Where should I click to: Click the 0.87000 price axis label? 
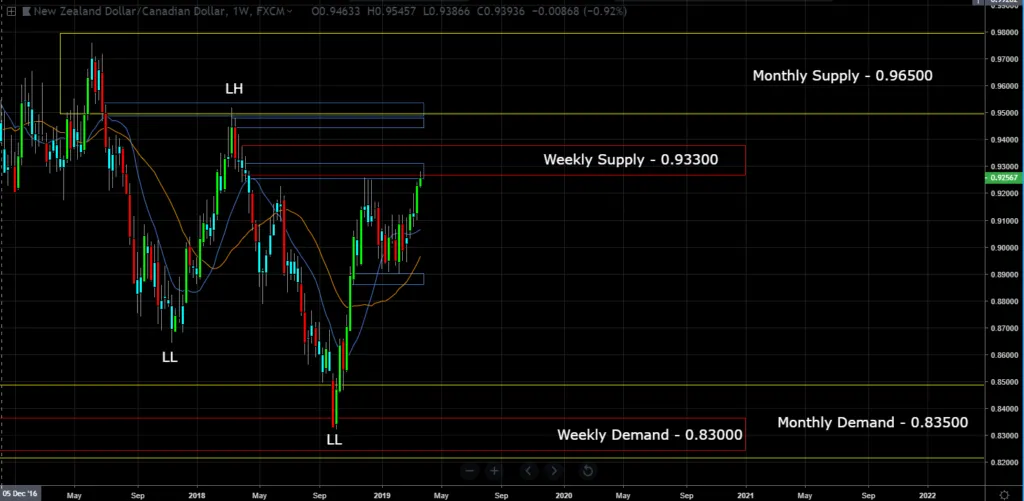1006,328
